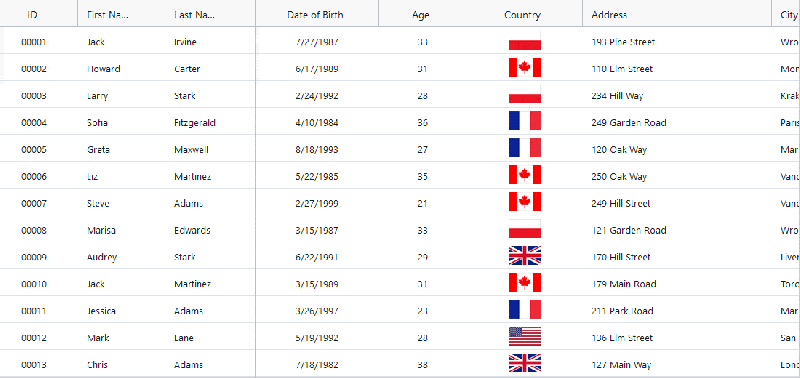Sort by the ID column header

(x=33, y=15)
